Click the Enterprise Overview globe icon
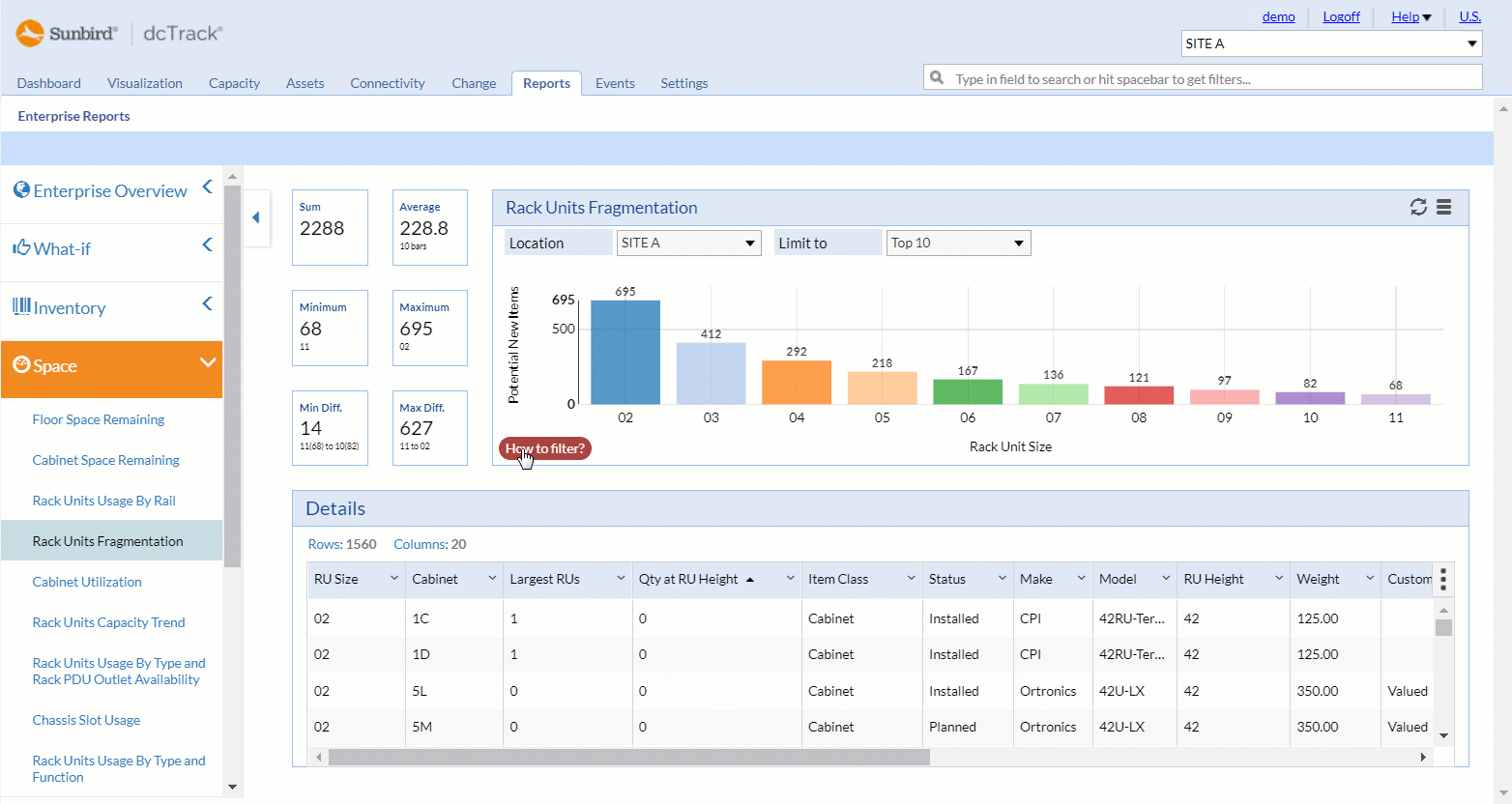Viewport: 1512px width, 804px height. tap(20, 189)
